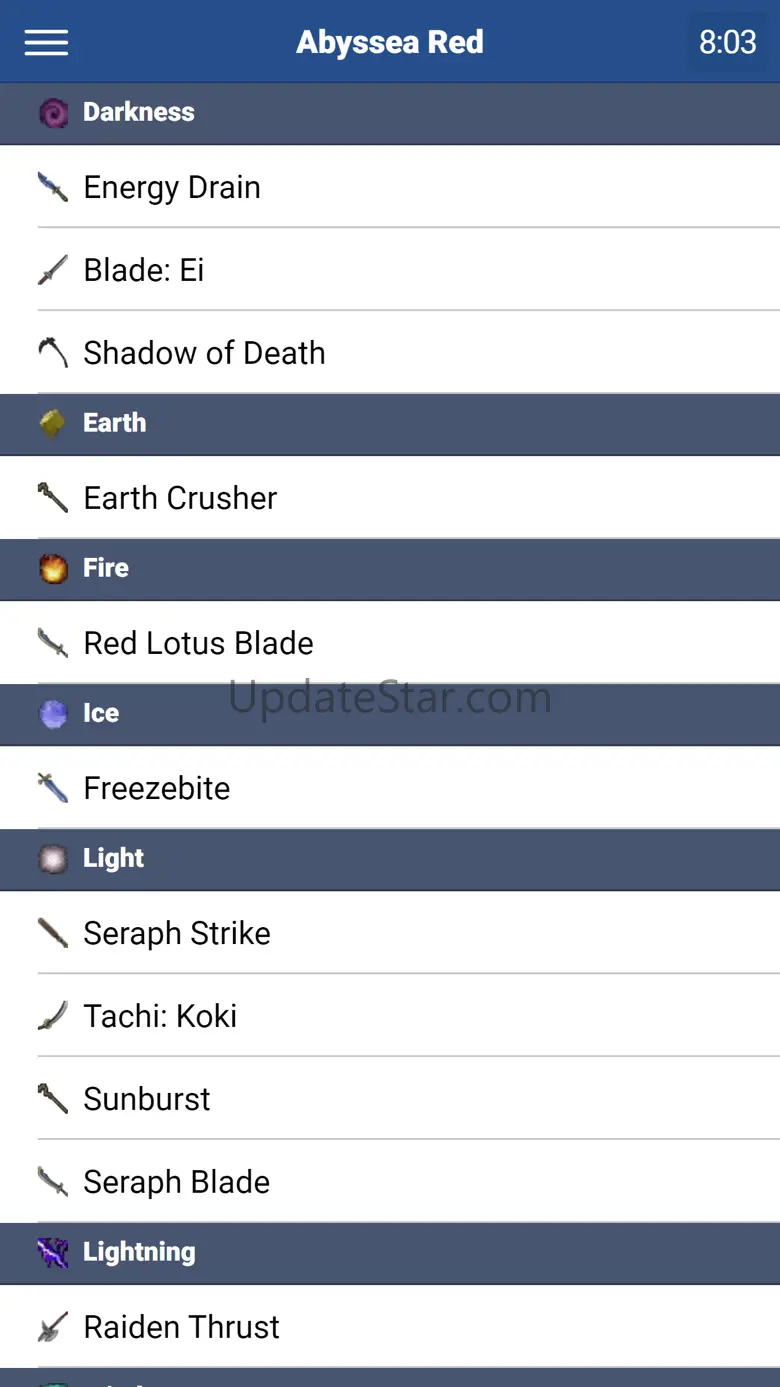Open the hamburger navigation menu
Screen dimensions: 780x1387
46,42
